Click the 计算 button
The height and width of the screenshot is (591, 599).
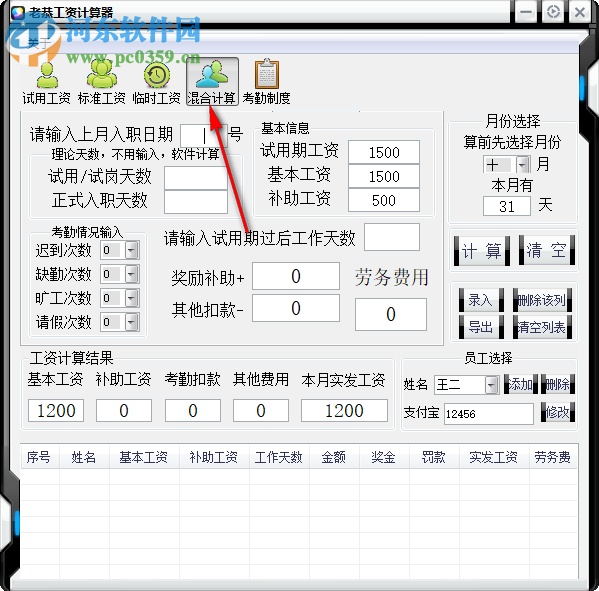(x=481, y=251)
